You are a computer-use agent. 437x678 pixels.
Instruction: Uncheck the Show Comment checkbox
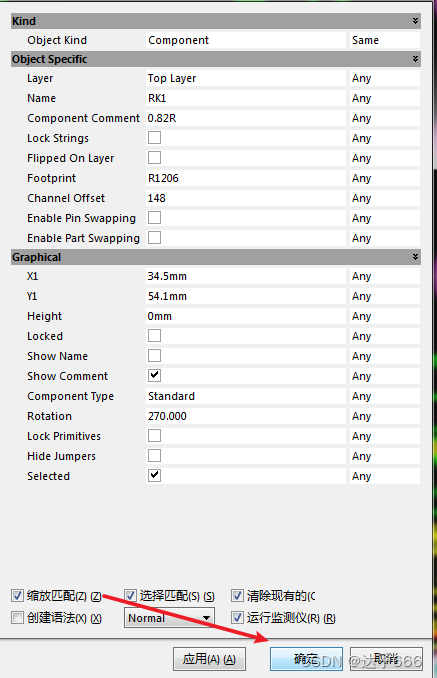(154, 375)
